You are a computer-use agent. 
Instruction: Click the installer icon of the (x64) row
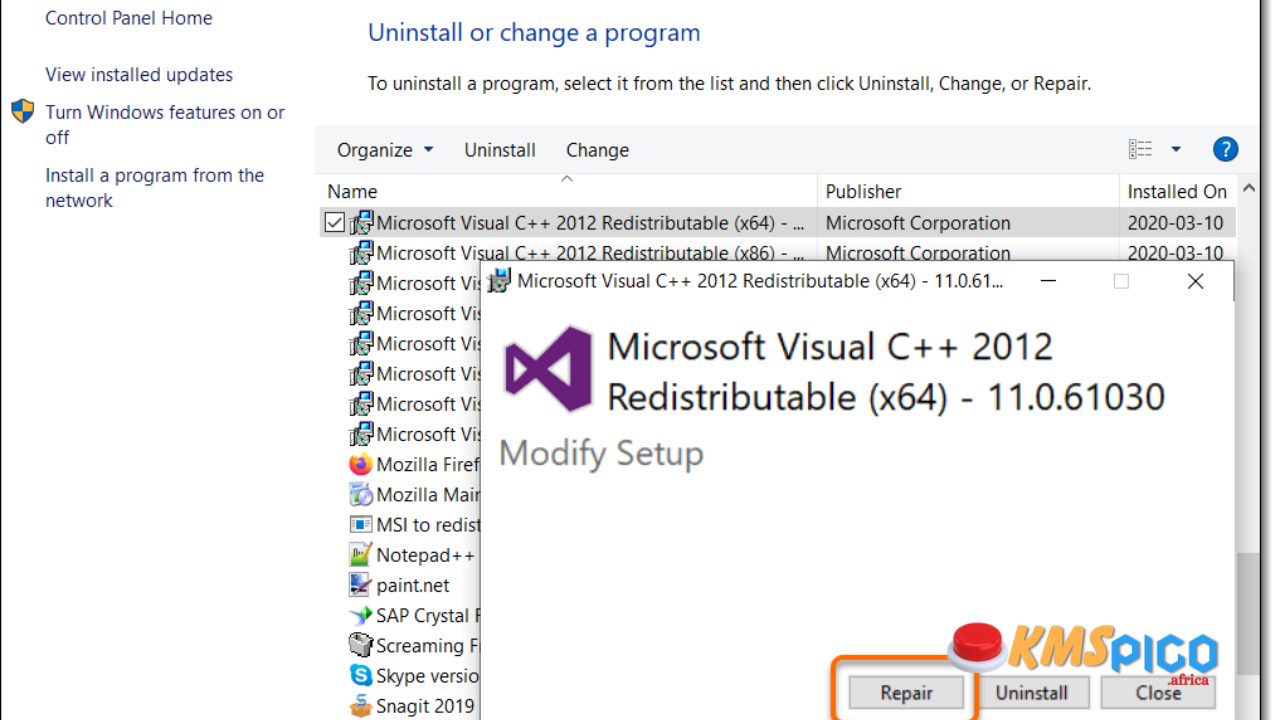click(x=361, y=223)
